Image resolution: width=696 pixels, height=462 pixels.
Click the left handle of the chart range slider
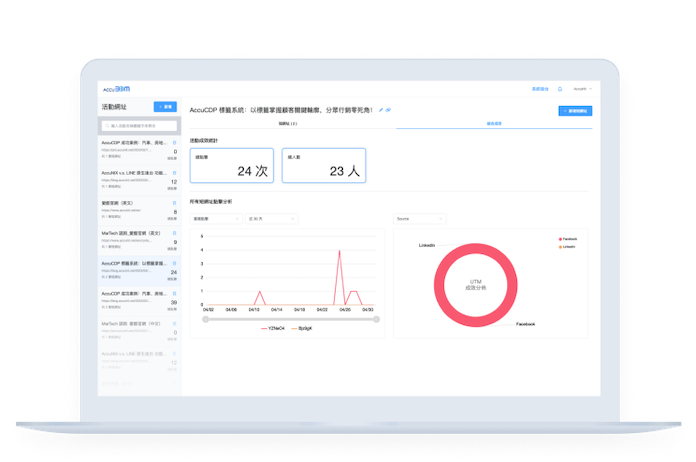pos(206,319)
